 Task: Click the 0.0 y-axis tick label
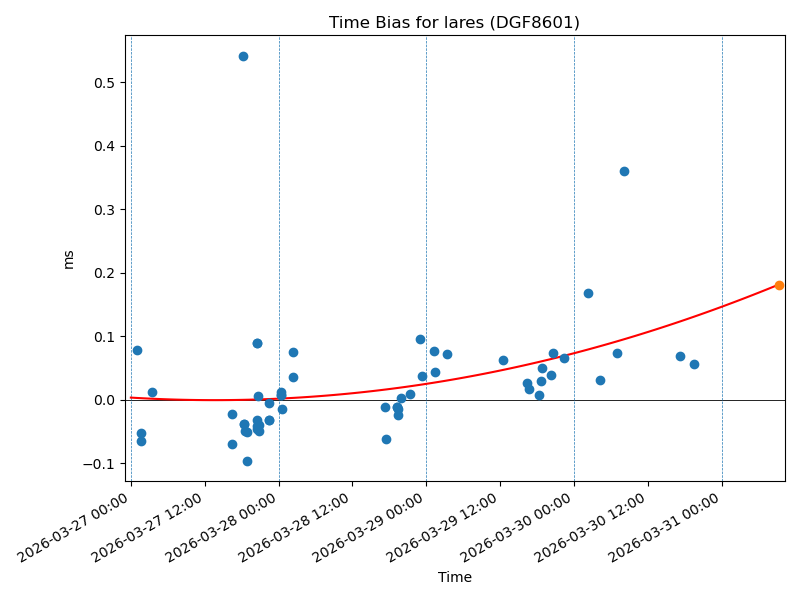click(x=103, y=400)
